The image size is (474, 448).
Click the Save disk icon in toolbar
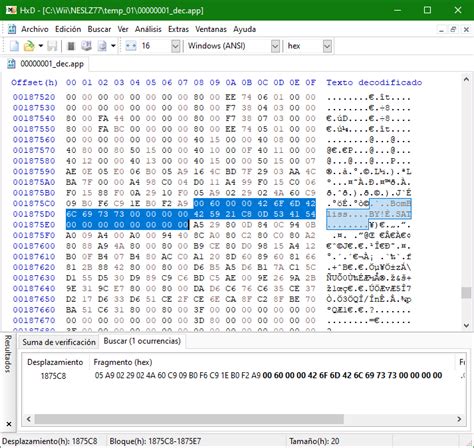pyautogui.click(x=52, y=46)
